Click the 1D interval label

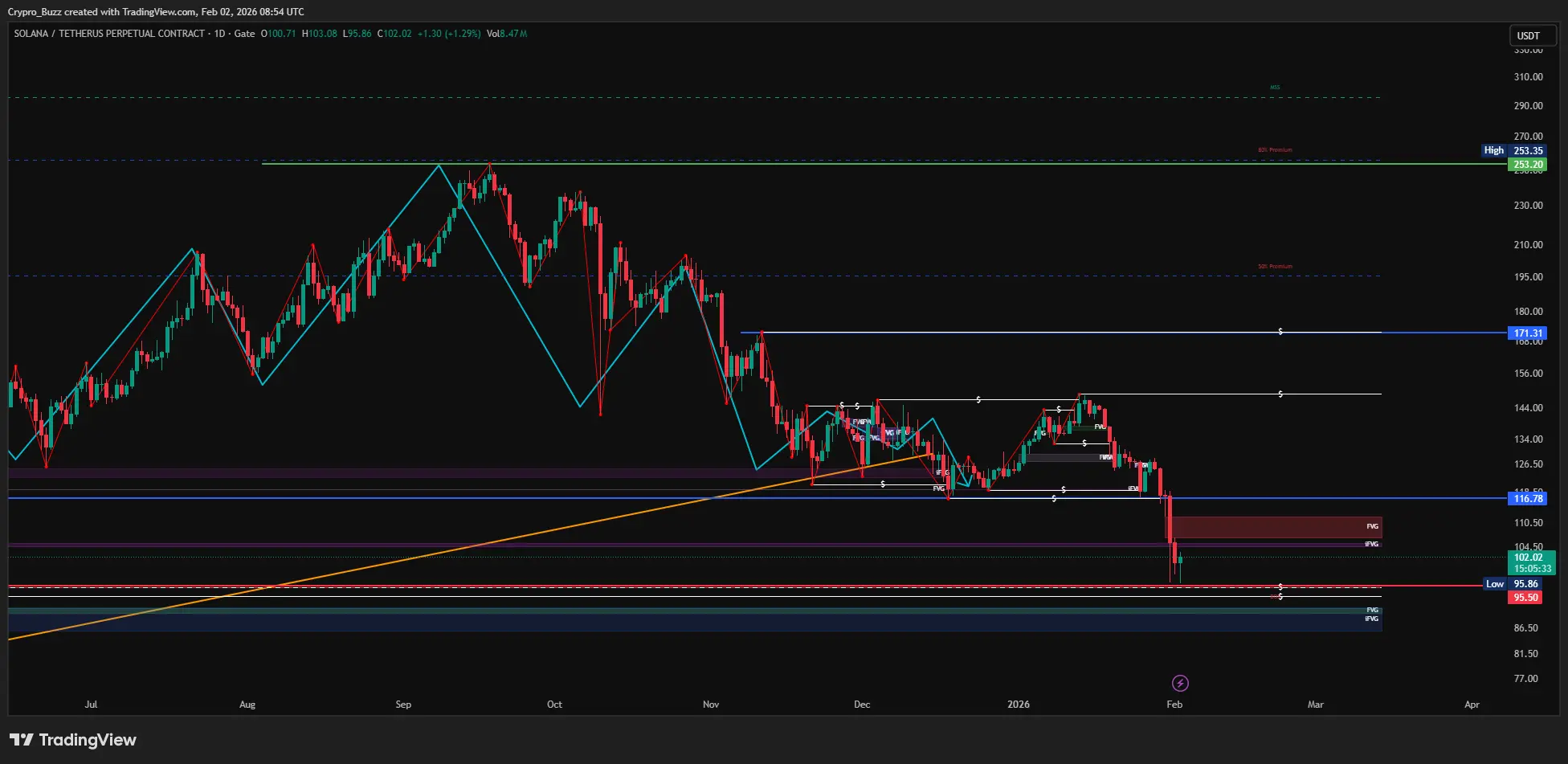(219, 34)
